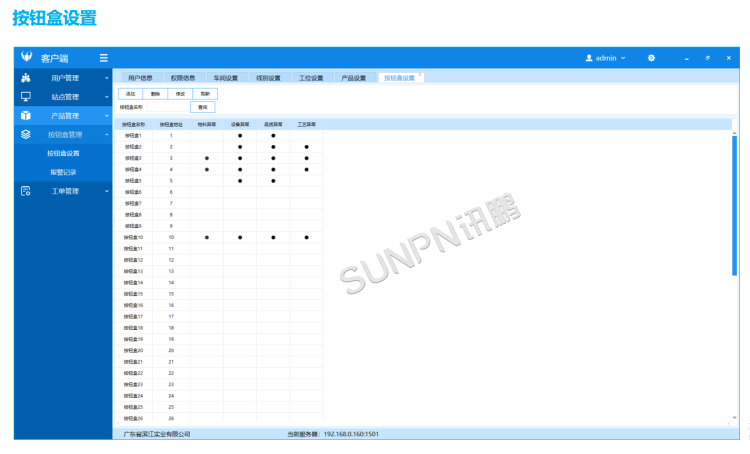Click the client logo in top-left header
Viewport: 750px width, 454px height.
click(26, 58)
